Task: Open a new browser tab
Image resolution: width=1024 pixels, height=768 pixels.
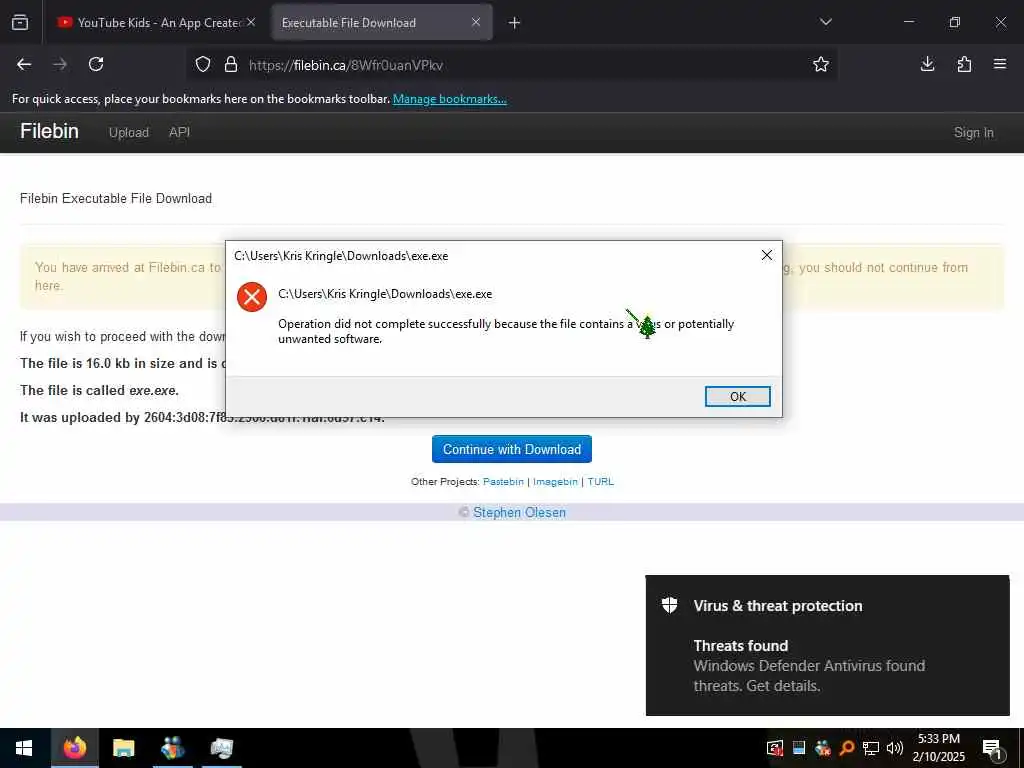Action: tap(515, 23)
